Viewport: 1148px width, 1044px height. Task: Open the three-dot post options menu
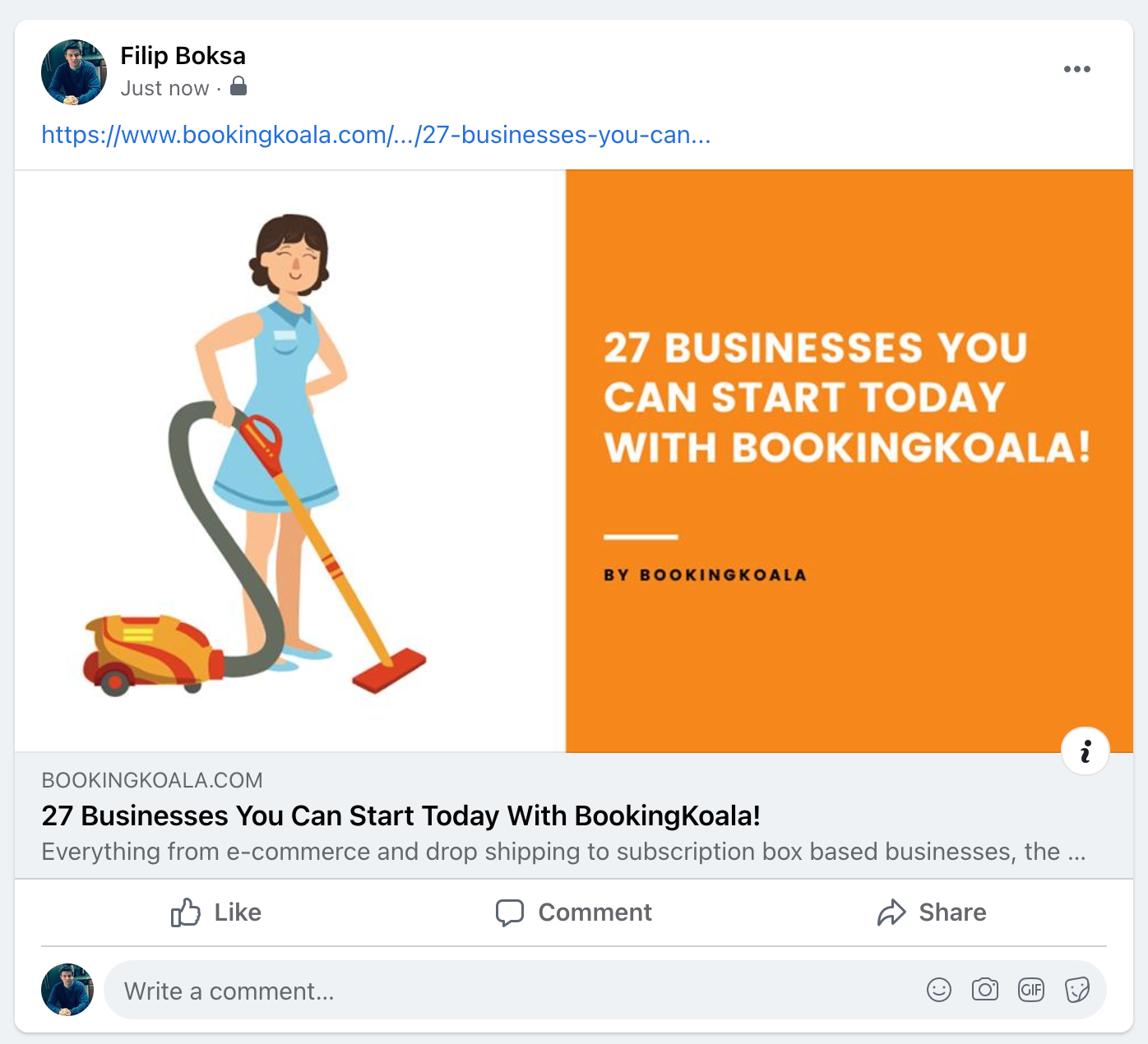[x=1076, y=69]
